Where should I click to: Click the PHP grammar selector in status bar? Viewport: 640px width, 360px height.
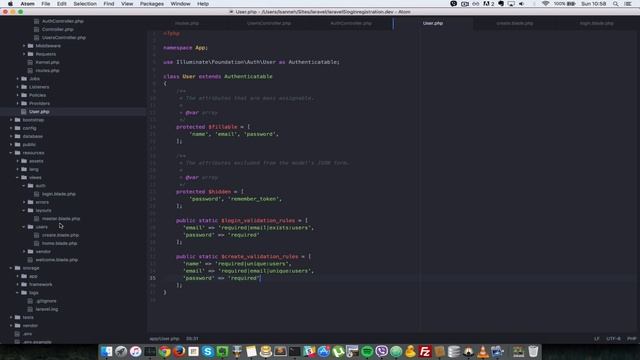coord(631,338)
